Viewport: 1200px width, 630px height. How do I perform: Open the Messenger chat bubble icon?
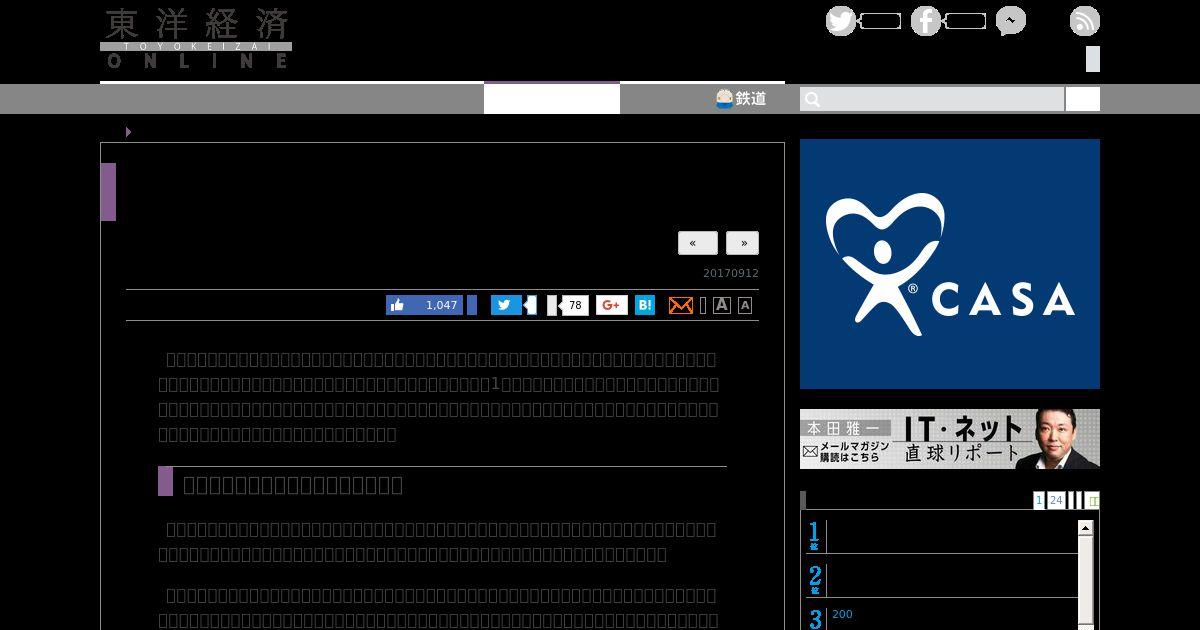point(1011,21)
